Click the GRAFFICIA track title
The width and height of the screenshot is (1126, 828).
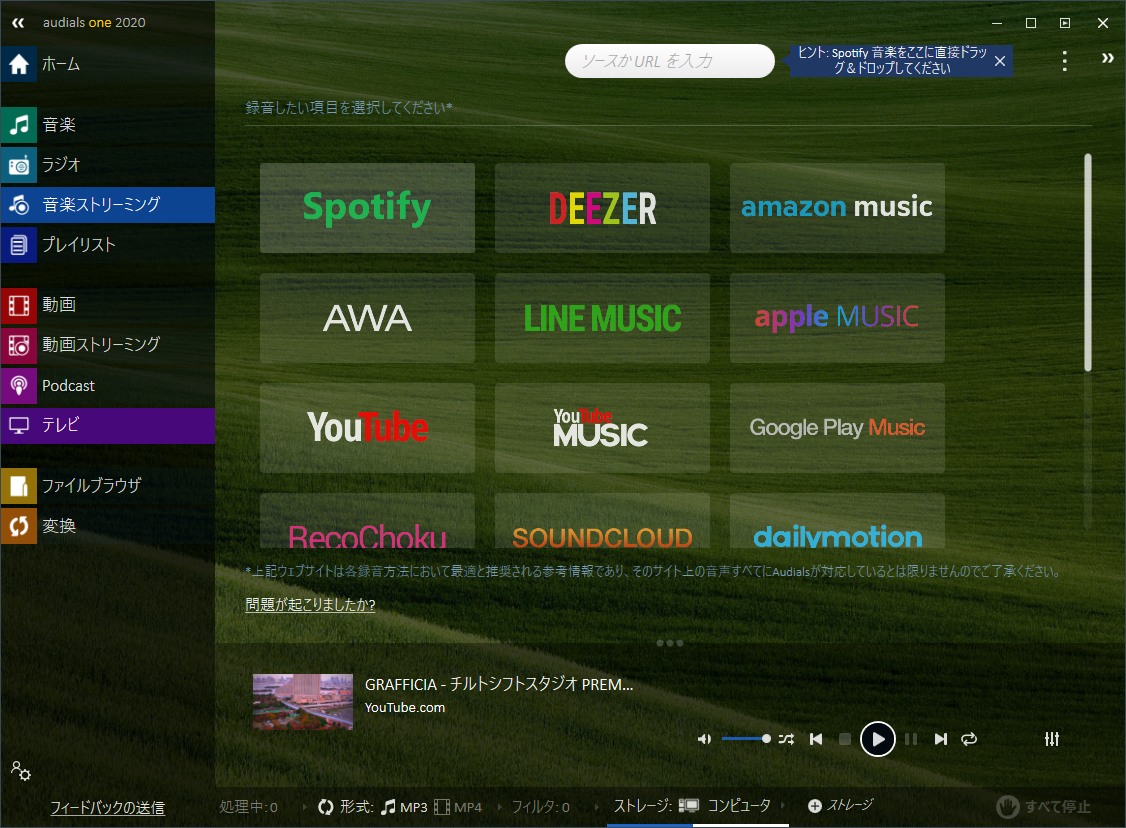[x=499, y=684]
